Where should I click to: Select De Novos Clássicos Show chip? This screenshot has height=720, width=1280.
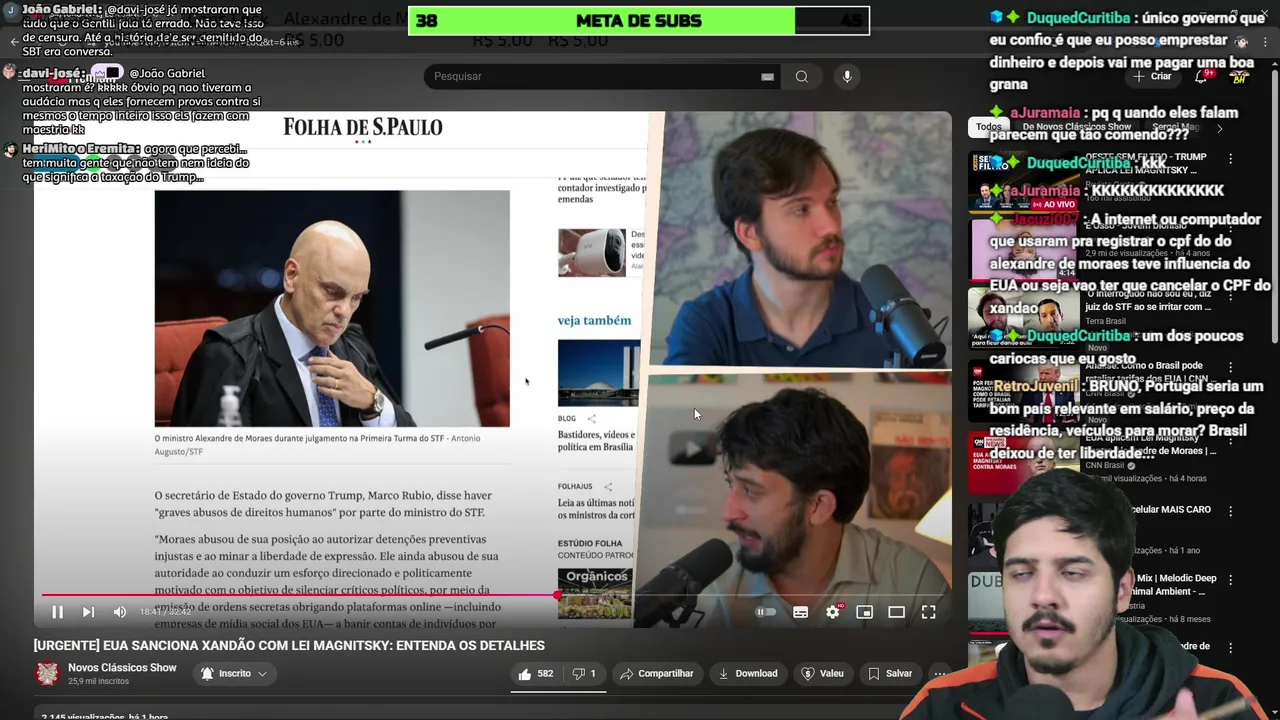point(1076,127)
